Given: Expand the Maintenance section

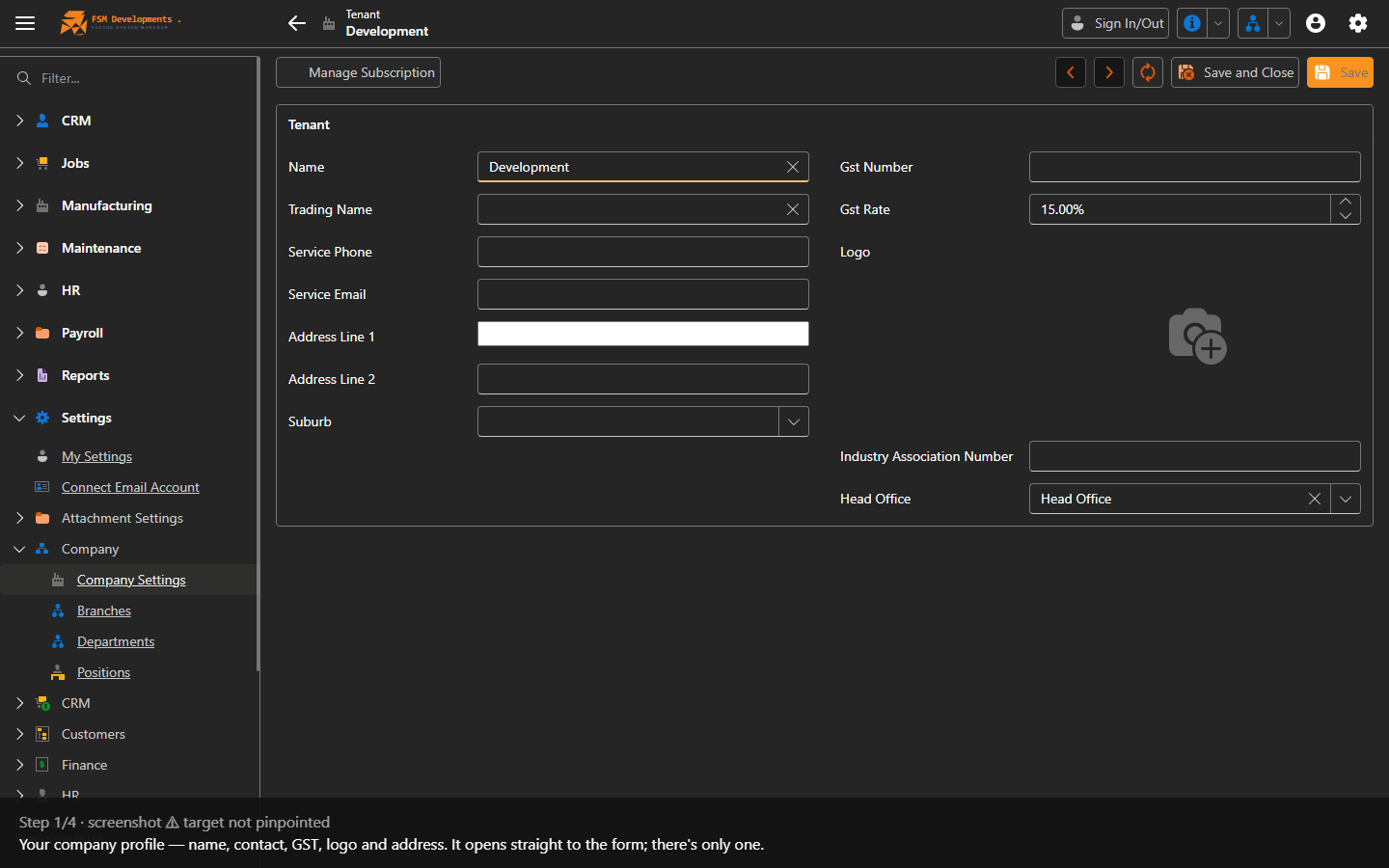Looking at the screenshot, I should coord(19,248).
